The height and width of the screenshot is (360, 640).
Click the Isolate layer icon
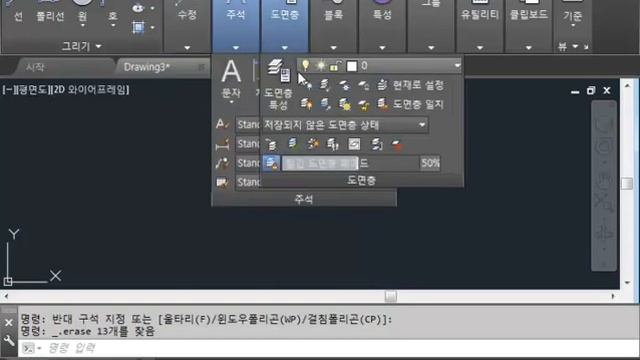coord(325,85)
